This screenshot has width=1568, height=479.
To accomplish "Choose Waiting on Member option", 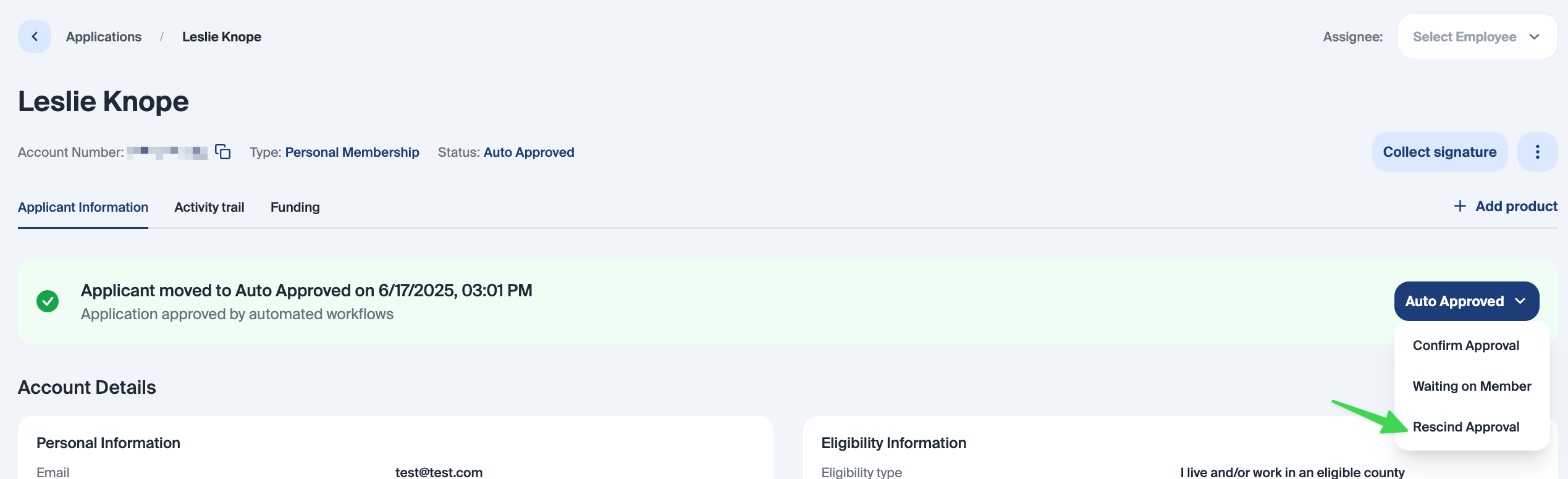I will click(x=1472, y=386).
